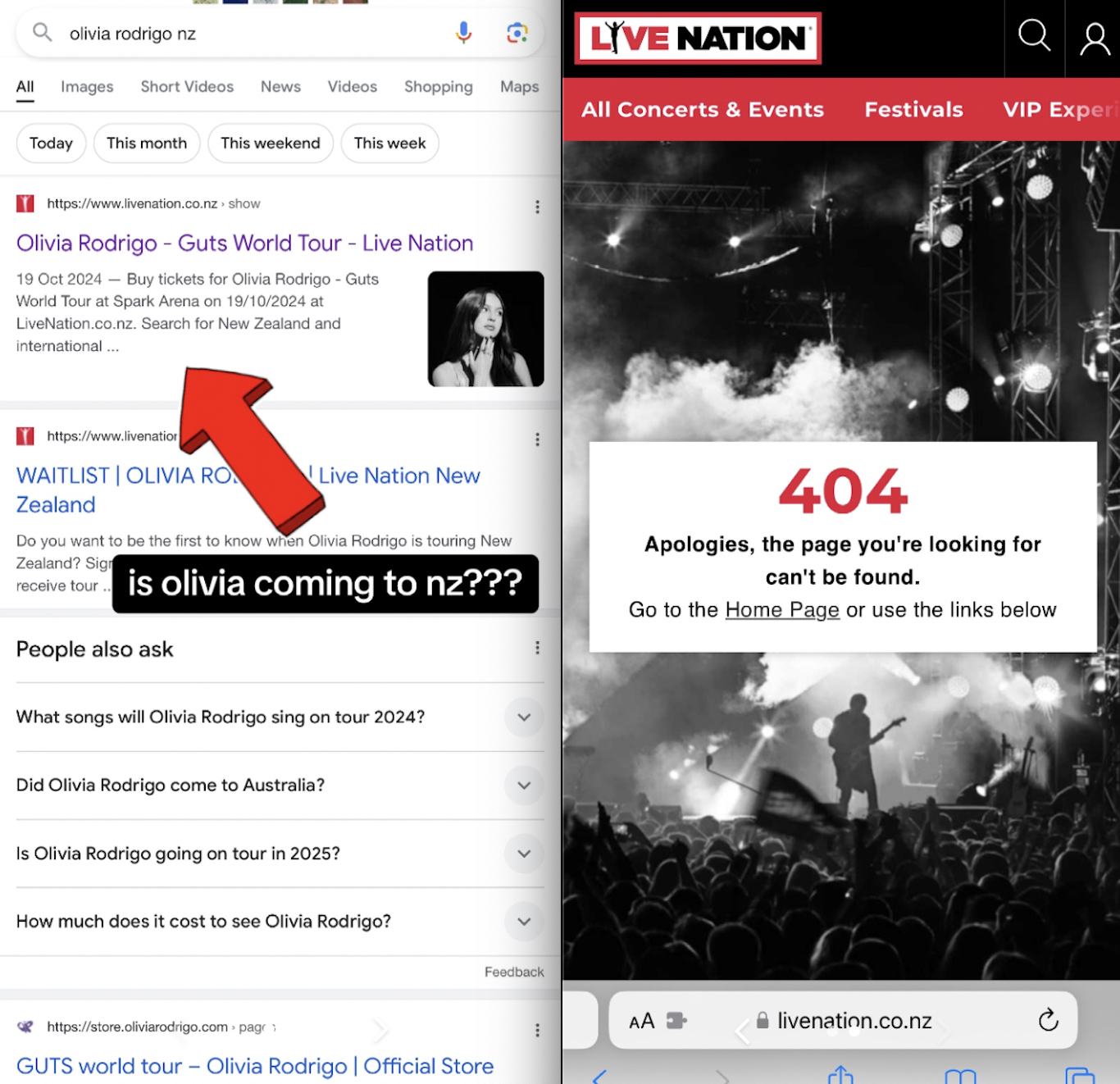Click the oliviarodrigo.com store favicon
The height and width of the screenshot is (1084, 1120).
[x=25, y=1027]
